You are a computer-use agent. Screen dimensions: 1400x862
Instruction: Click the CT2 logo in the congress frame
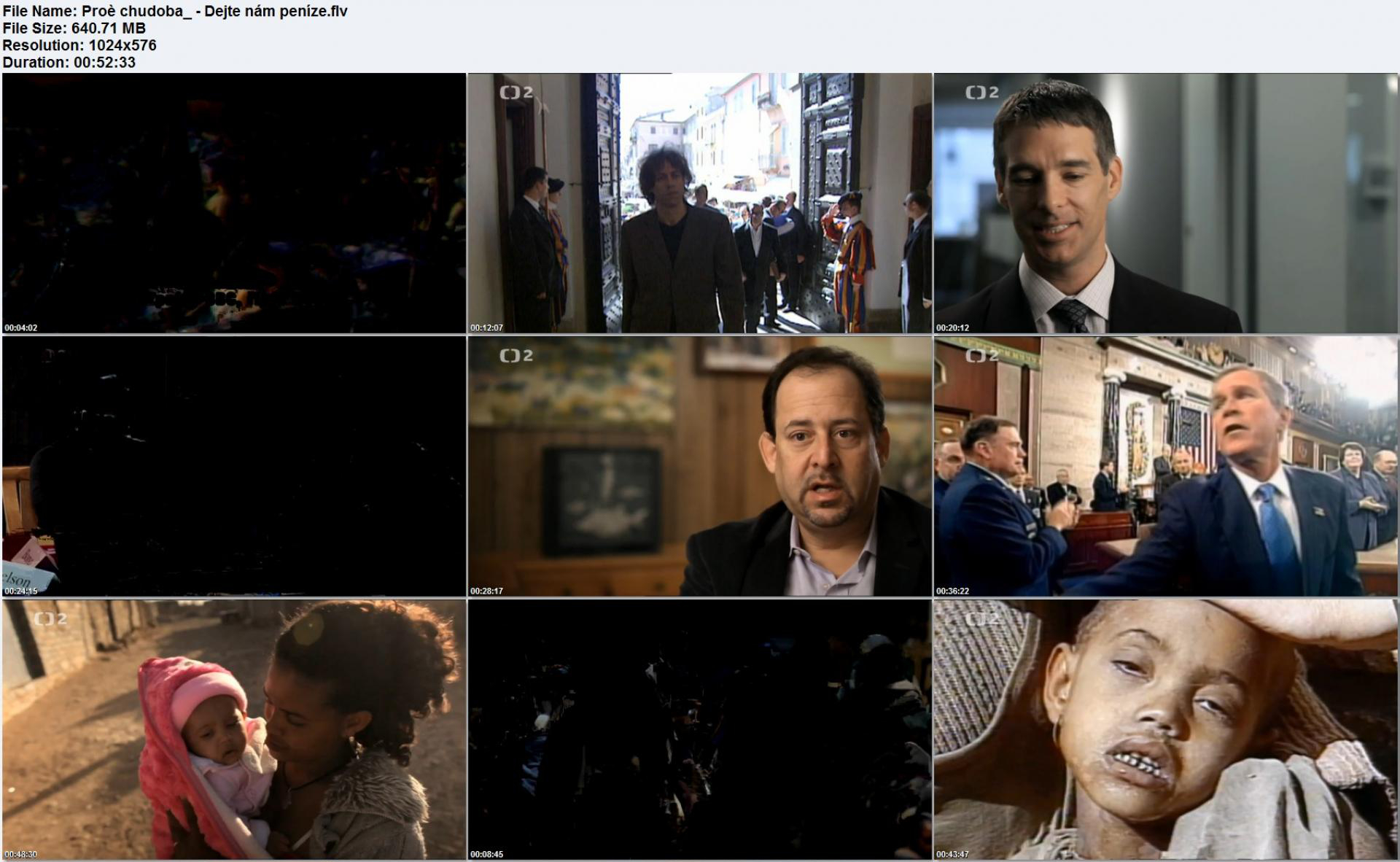coord(982,356)
